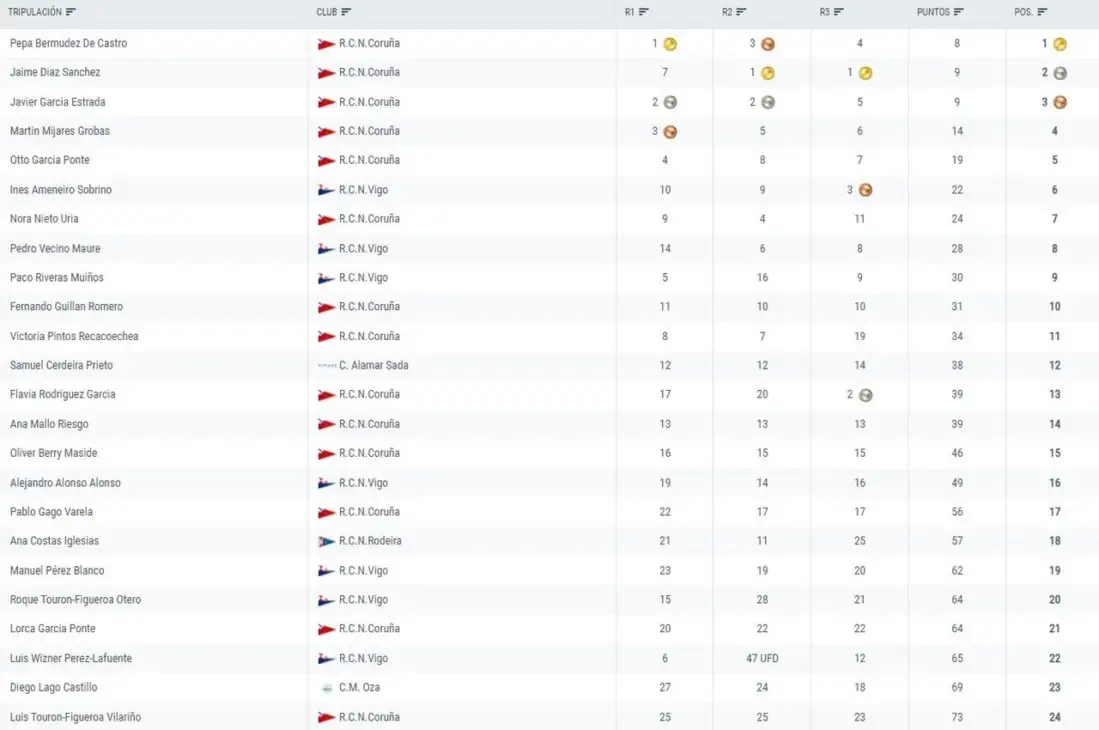Click the C.M. Oza club flag
1099x730 pixels.
coord(326,688)
